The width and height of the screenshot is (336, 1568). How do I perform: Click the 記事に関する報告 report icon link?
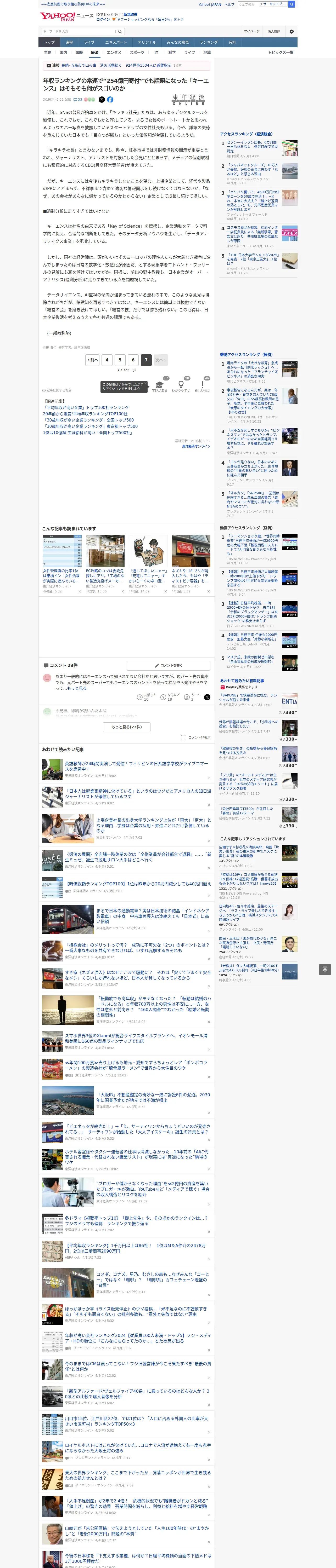(x=57, y=390)
